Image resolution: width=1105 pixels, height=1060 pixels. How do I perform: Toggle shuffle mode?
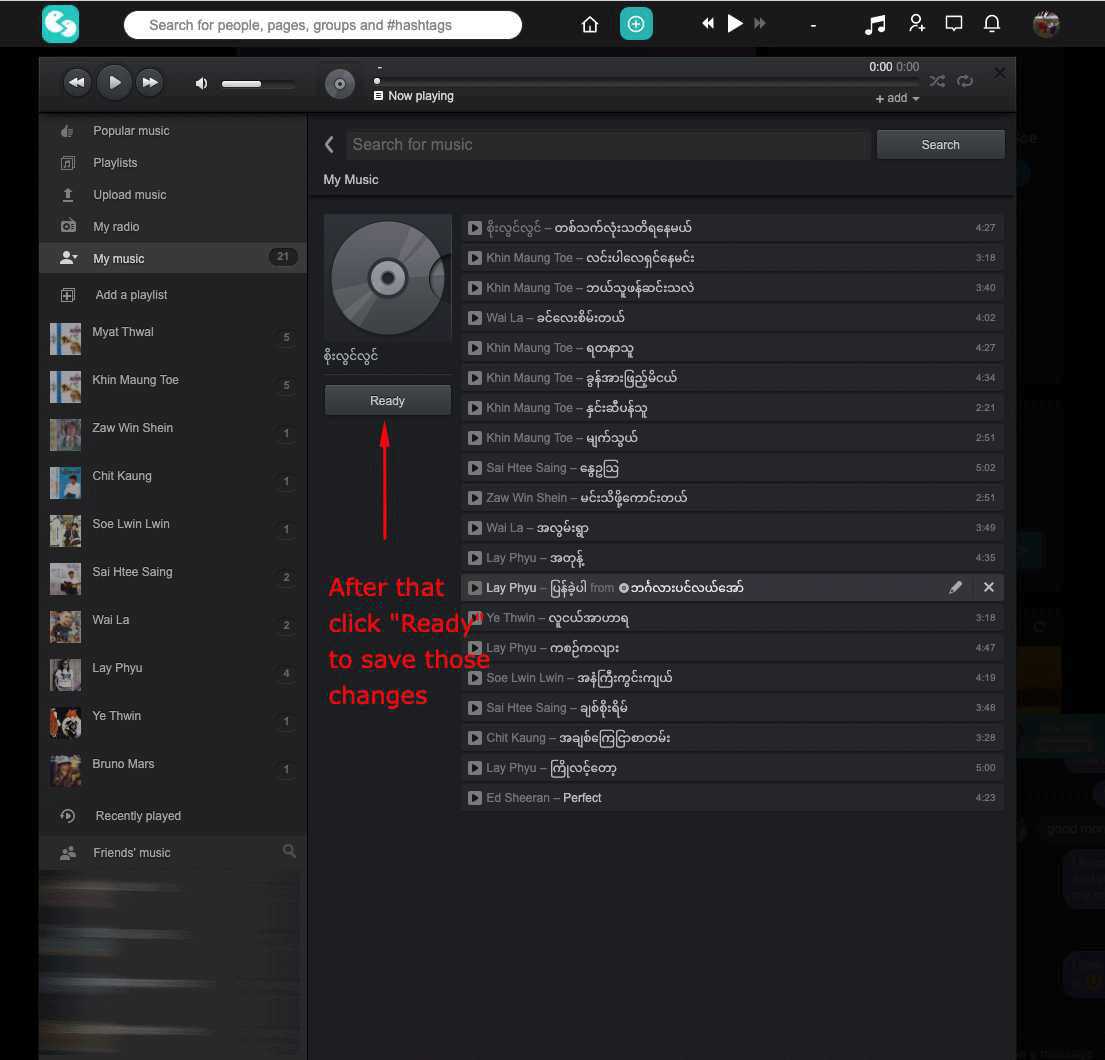click(937, 81)
